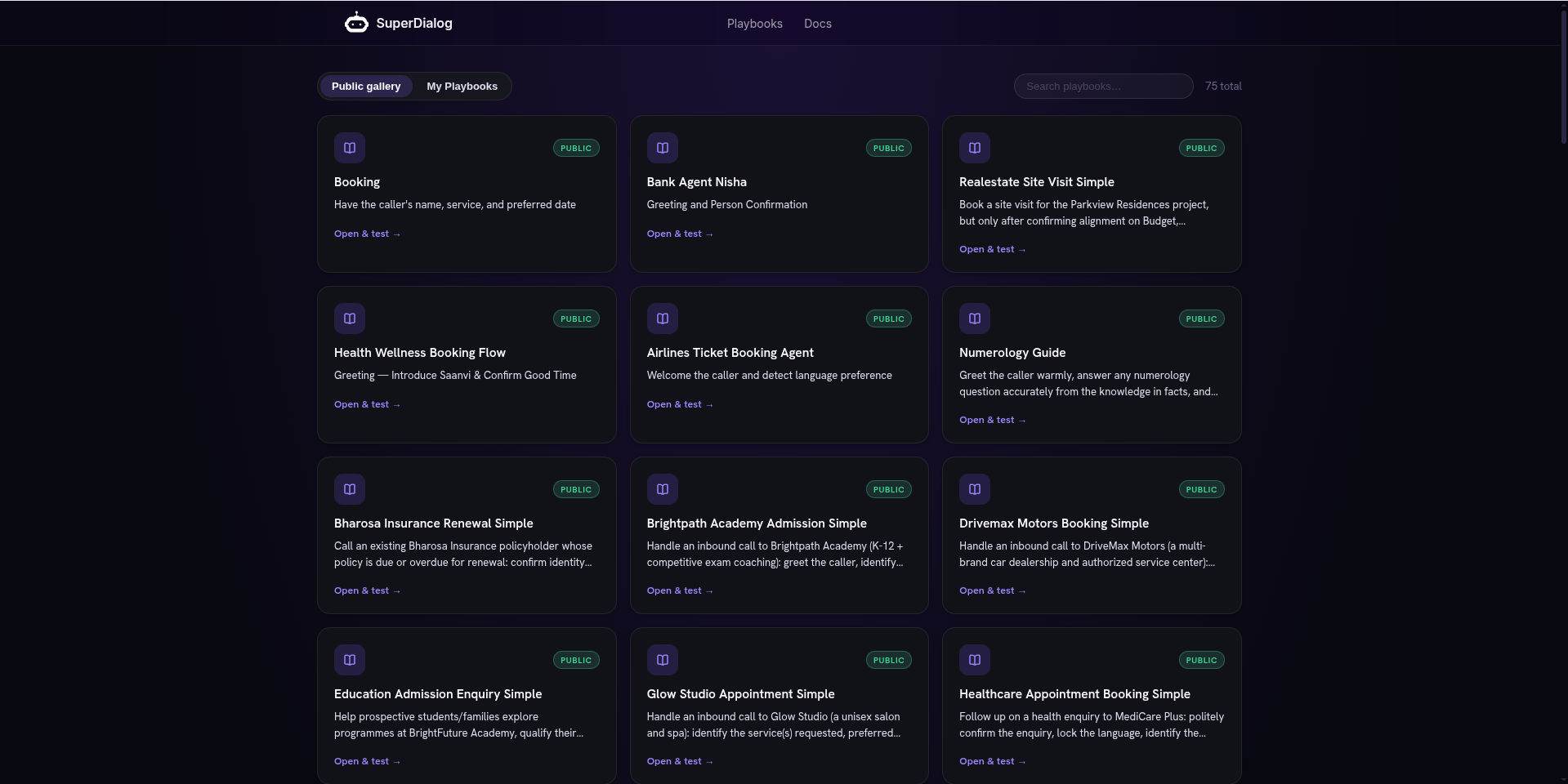Click the book icon on Brightpath Academy Admission card
This screenshot has width=1568, height=784.
663,489
